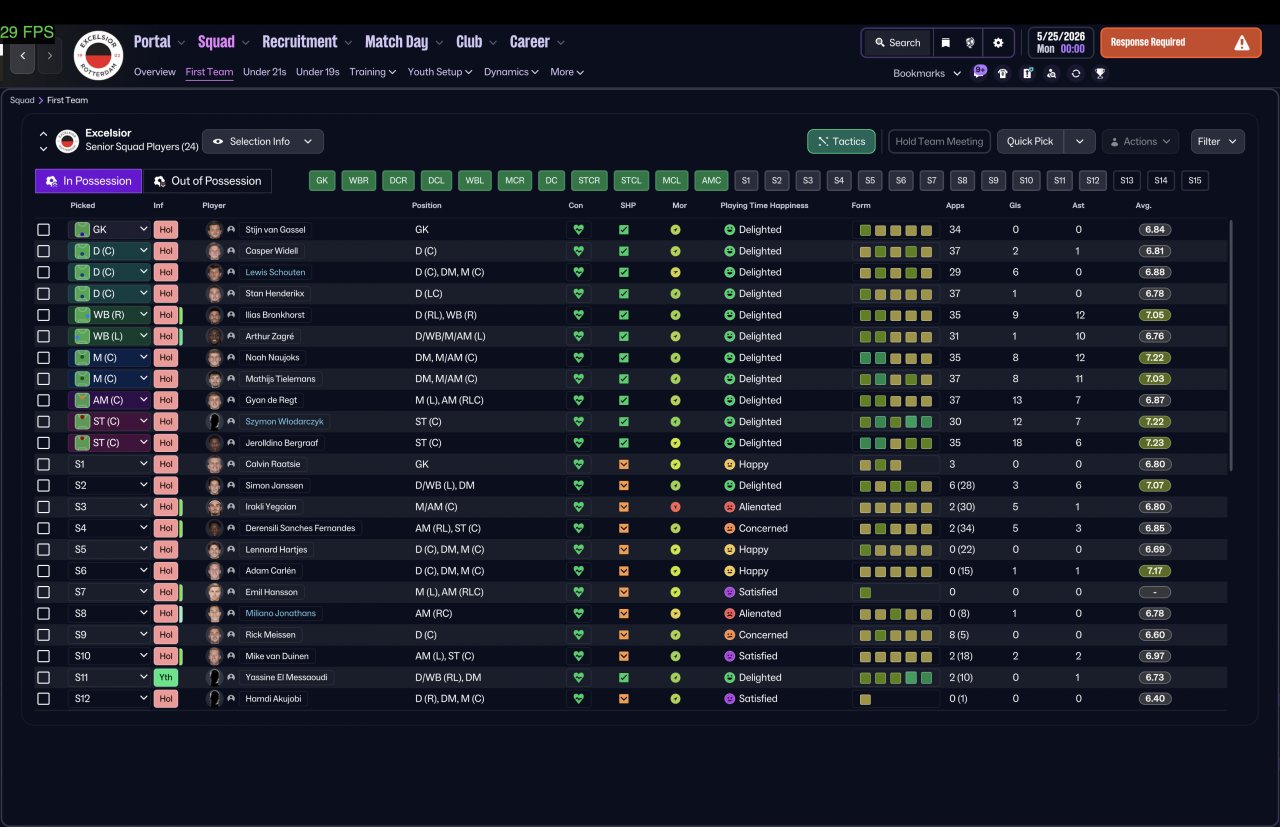Open the S1 picked dropdown for Calvin Raatsie
This screenshot has width=1280, height=827.
(x=109, y=464)
